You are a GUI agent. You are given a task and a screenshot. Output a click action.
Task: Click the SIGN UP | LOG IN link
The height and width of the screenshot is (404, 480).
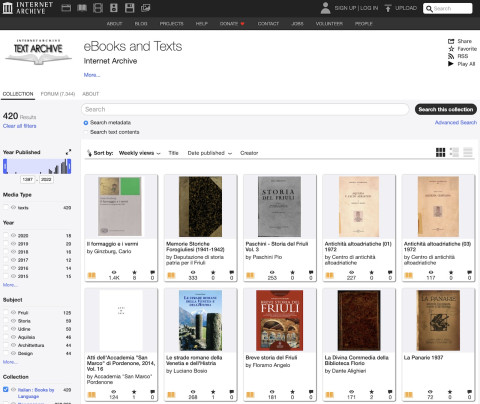pos(356,8)
